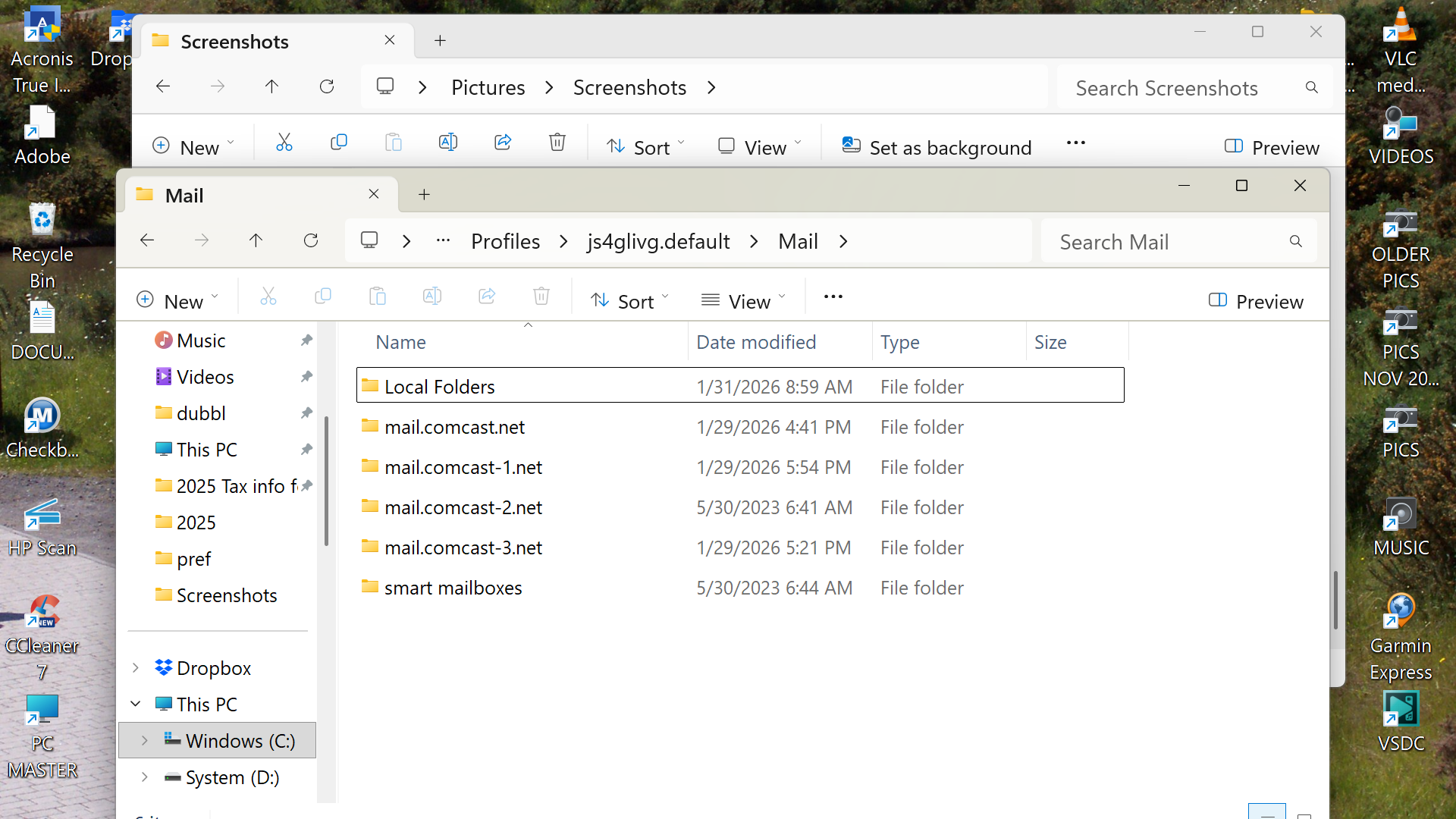Toggle Preview pane in Screenshots window
This screenshot has height=819, width=1456.
click(1272, 147)
